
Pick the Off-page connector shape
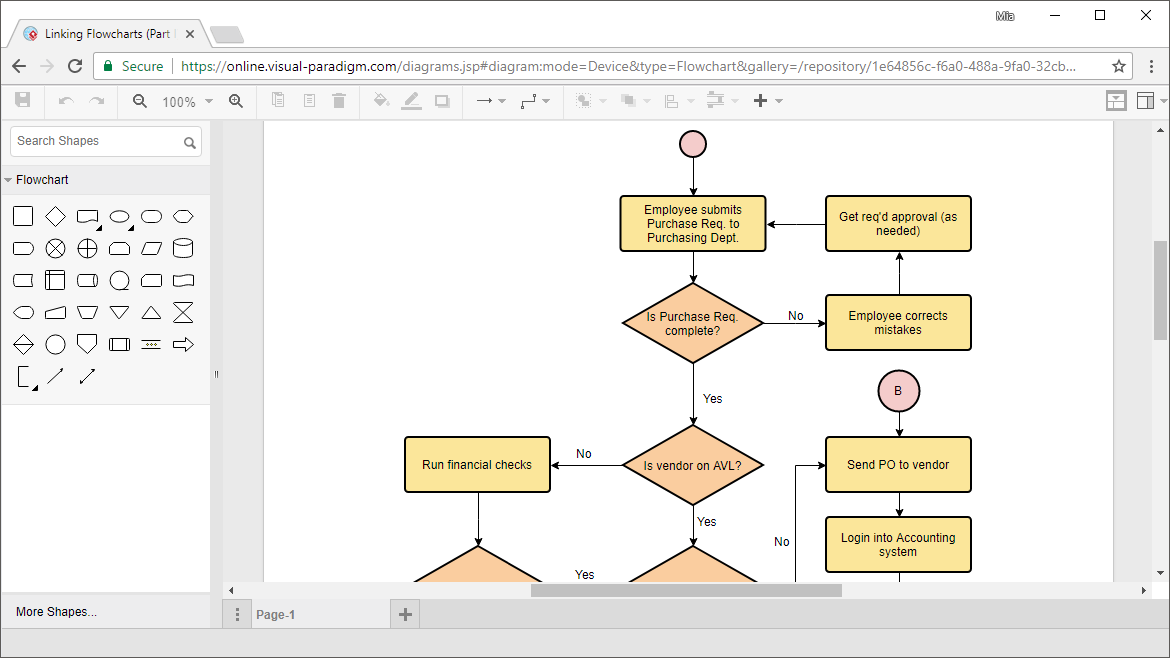pos(87,344)
